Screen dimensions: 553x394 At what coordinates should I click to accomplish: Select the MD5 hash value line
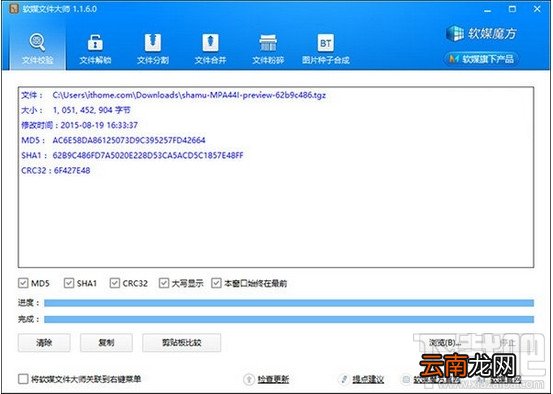point(113,140)
